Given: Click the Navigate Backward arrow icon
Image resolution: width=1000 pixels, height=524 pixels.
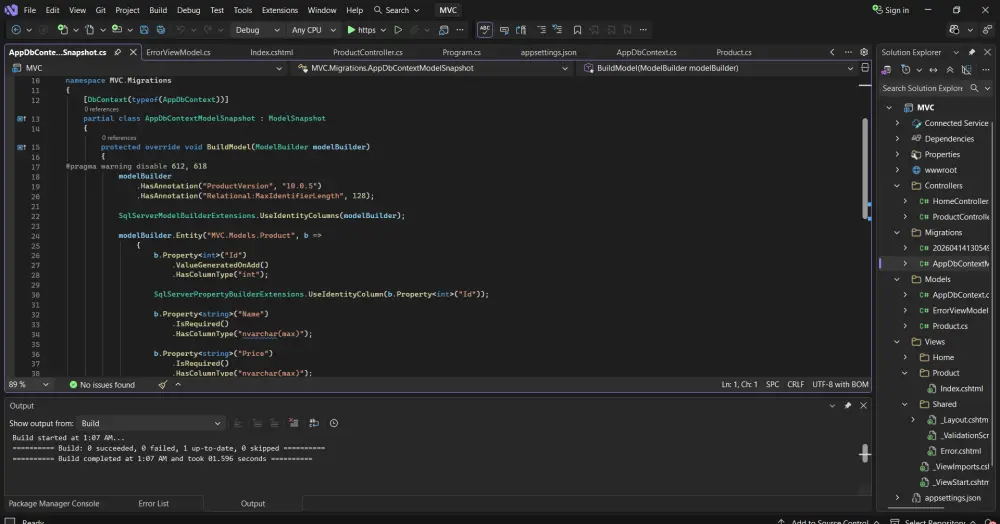Looking at the screenshot, I should coord(17,30).
